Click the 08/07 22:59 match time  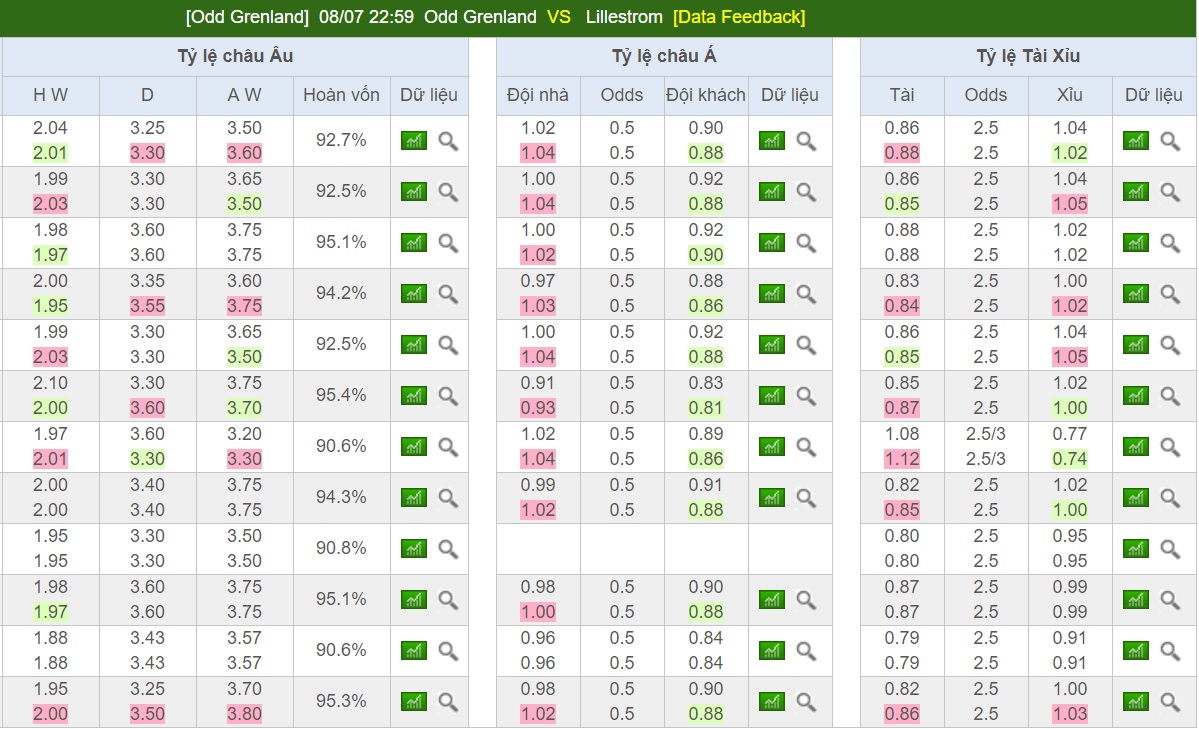(366, 17)
